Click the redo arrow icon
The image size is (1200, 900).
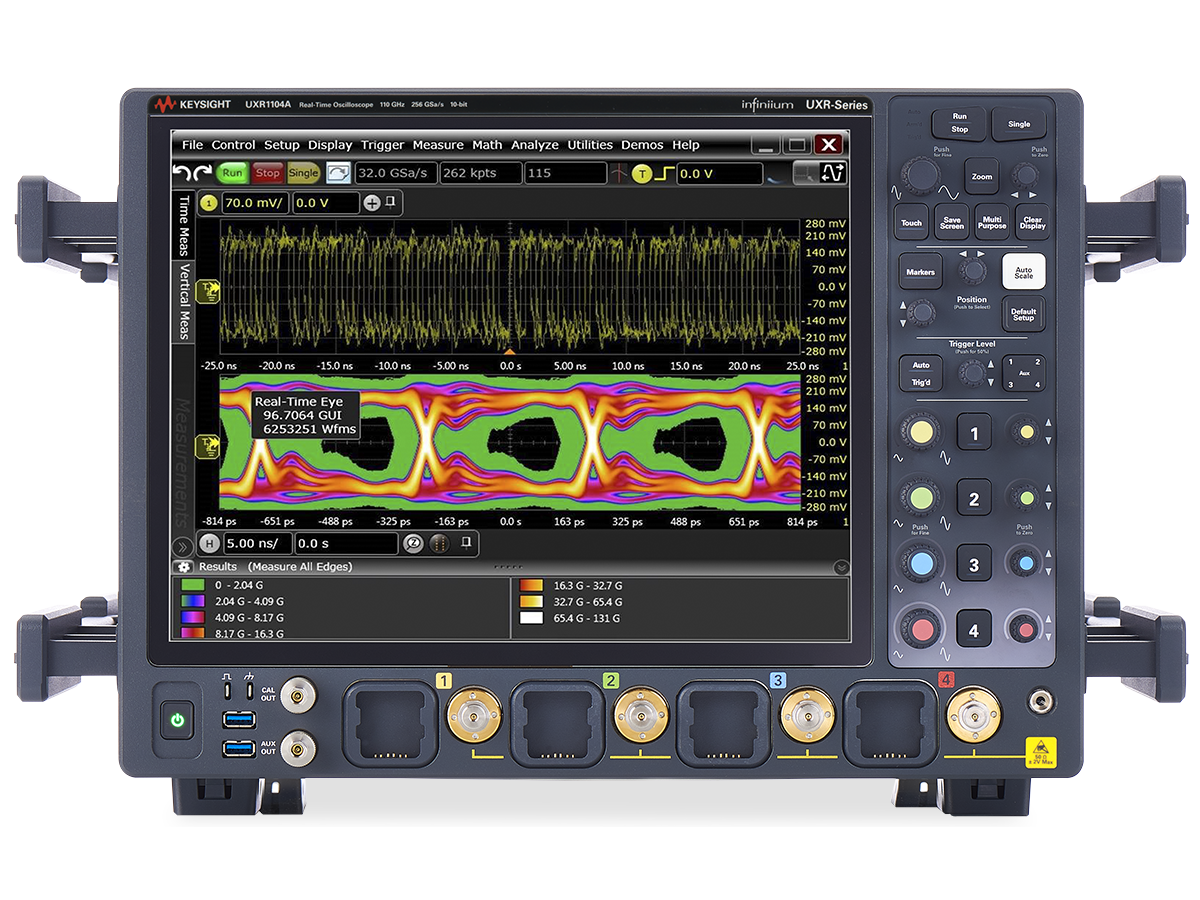pyautogui.click(x=202, y=172)
